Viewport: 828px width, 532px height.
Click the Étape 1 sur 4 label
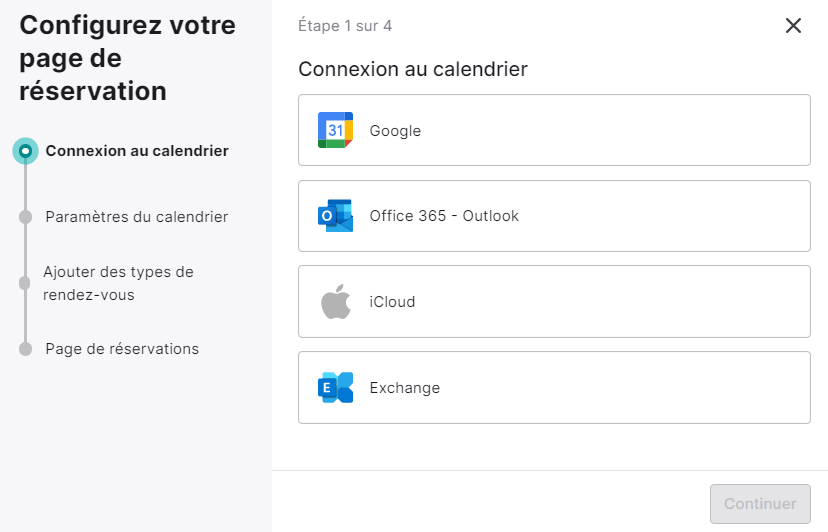pos(345,26)
